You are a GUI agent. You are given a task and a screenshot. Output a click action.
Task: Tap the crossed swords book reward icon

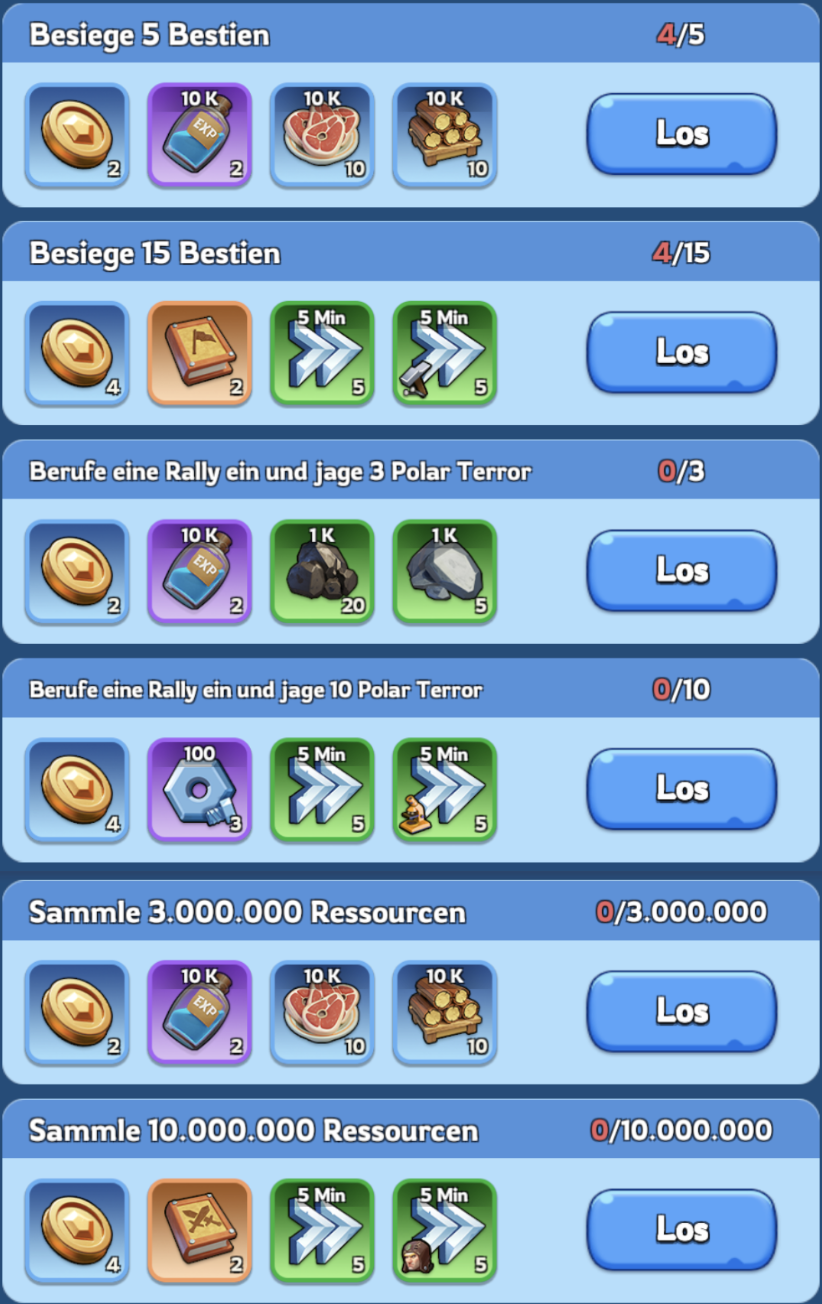coord(200,1231)
